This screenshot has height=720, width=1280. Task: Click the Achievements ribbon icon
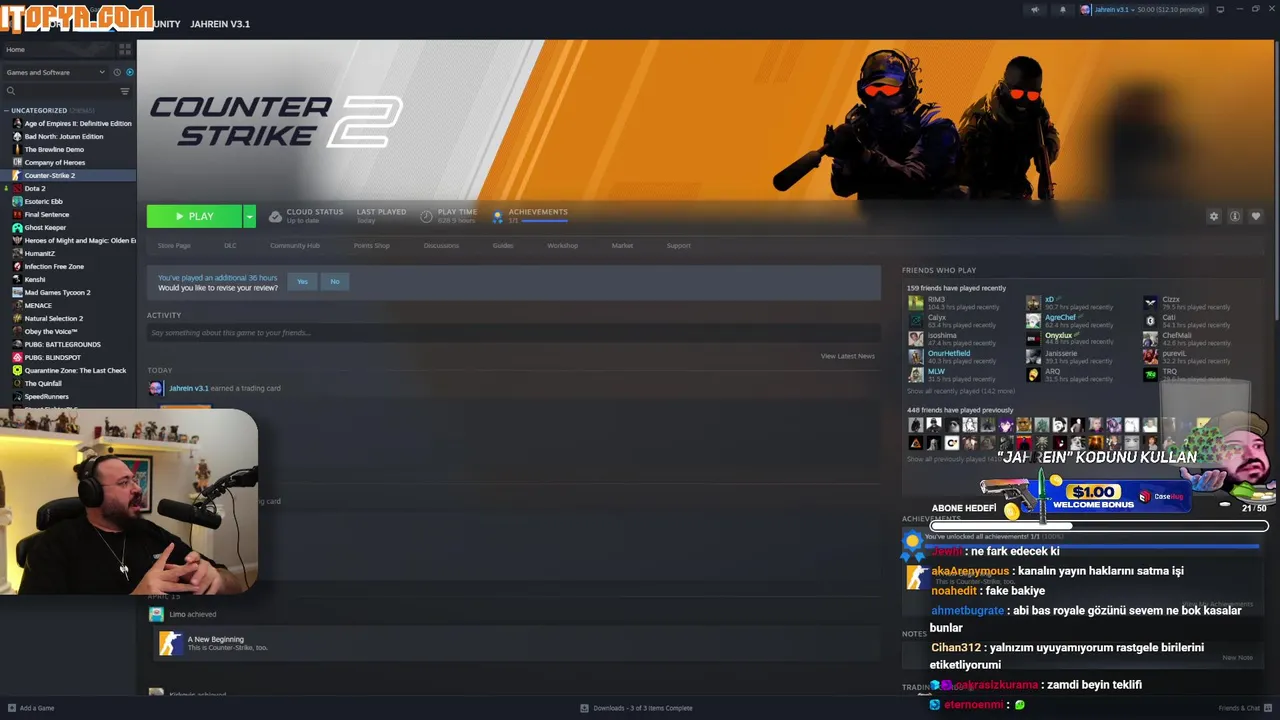point(498,216)
